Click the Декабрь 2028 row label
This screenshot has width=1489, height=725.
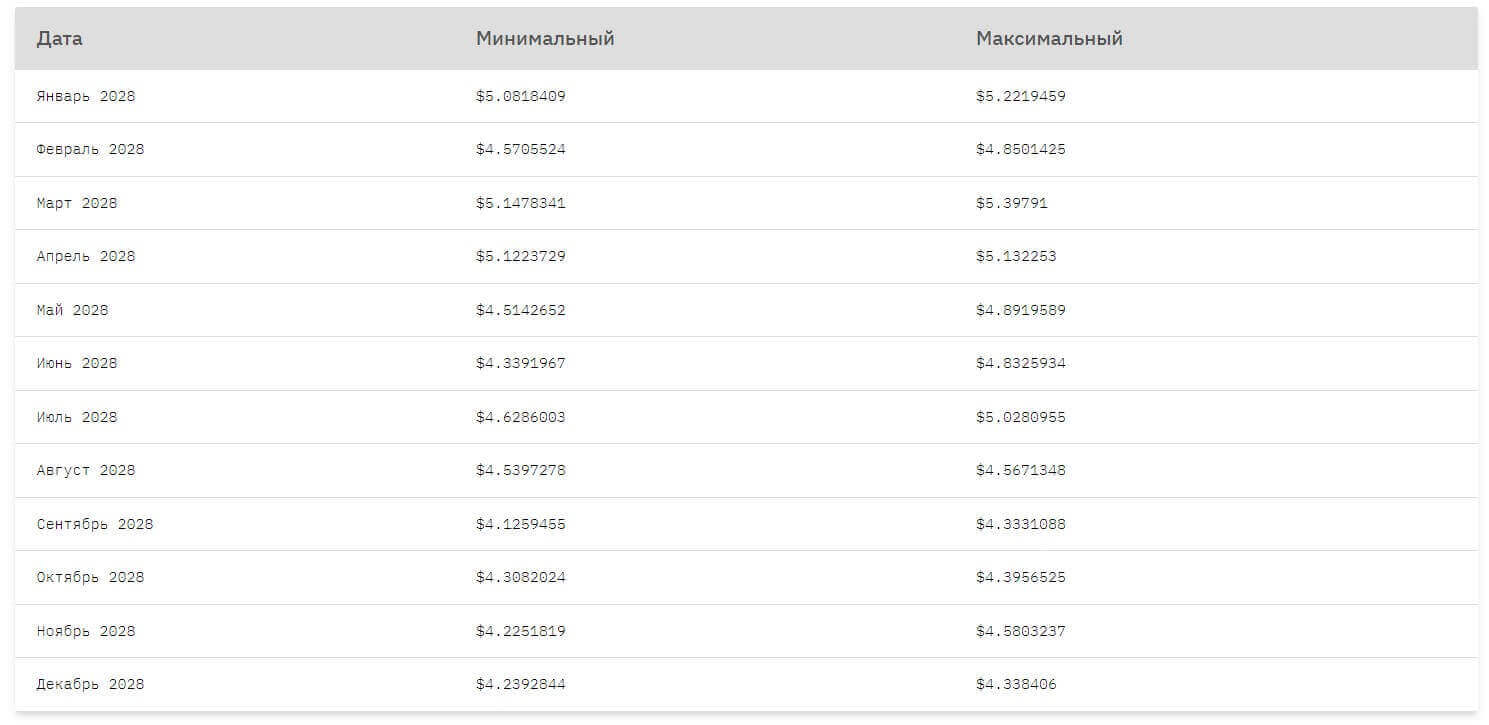point(90,685)
